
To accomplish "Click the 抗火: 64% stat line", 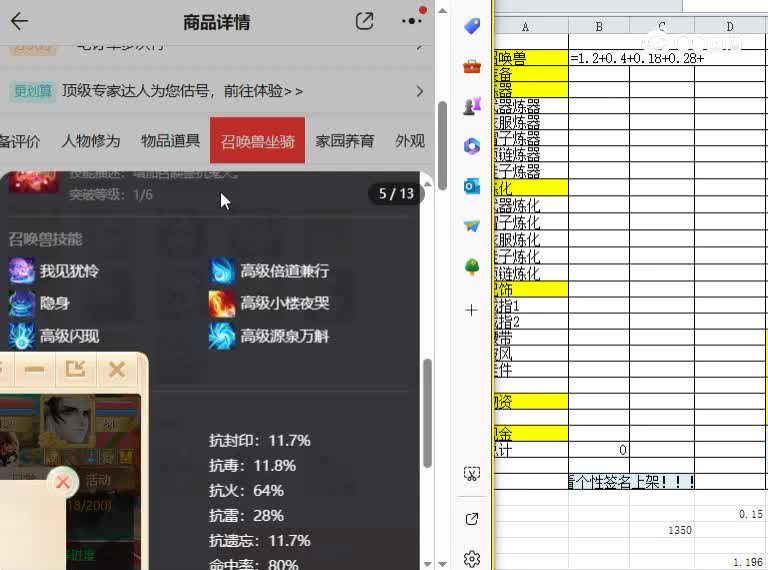I will click(x=246, y=491).
